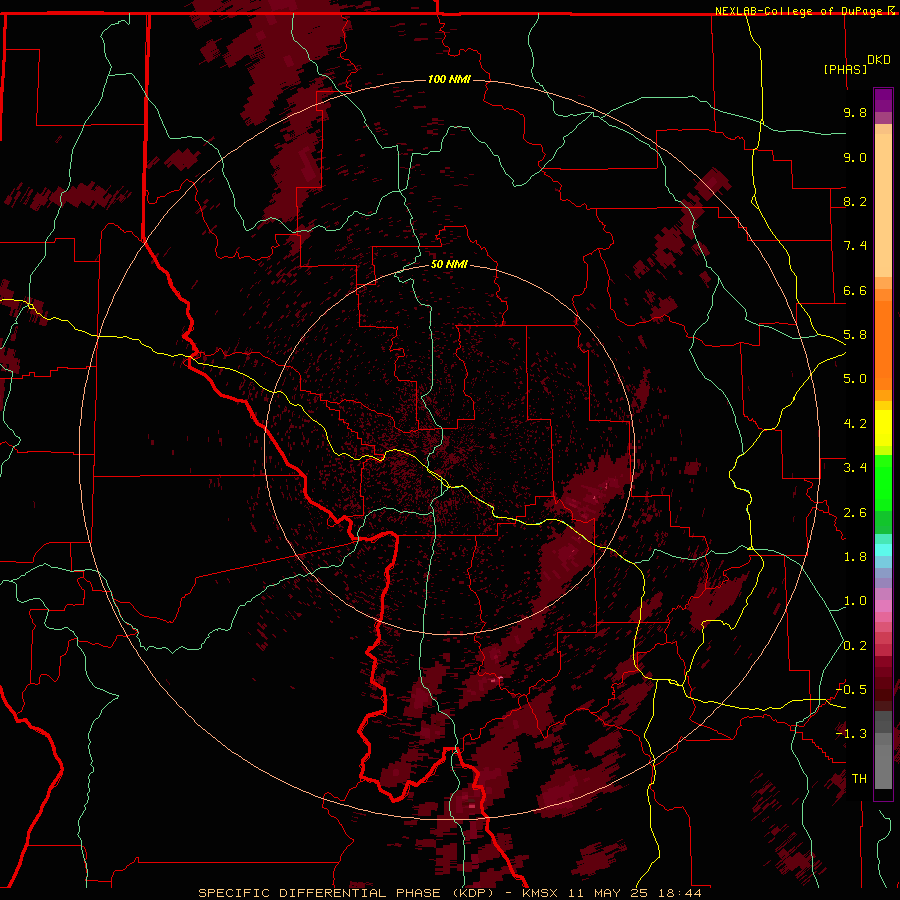Click the 3.4 scale value

[x=855, y=468]
